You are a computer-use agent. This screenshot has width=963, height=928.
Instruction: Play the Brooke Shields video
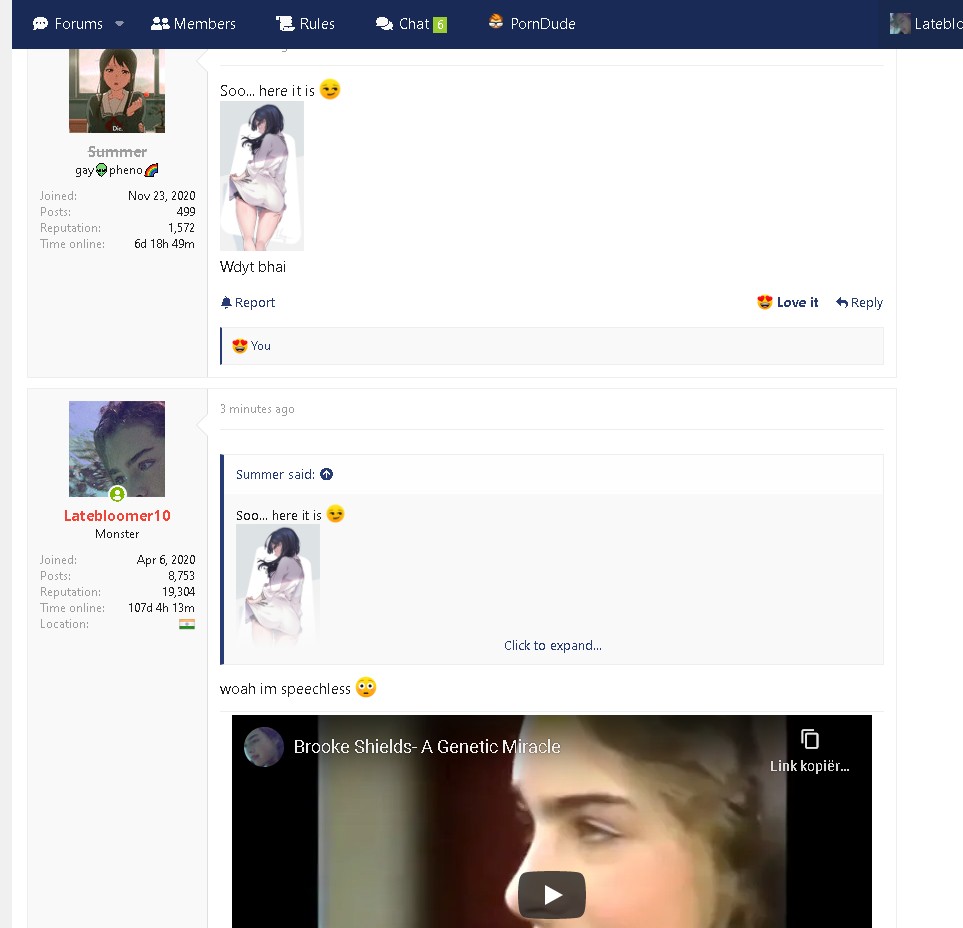[x=552, y=894]
